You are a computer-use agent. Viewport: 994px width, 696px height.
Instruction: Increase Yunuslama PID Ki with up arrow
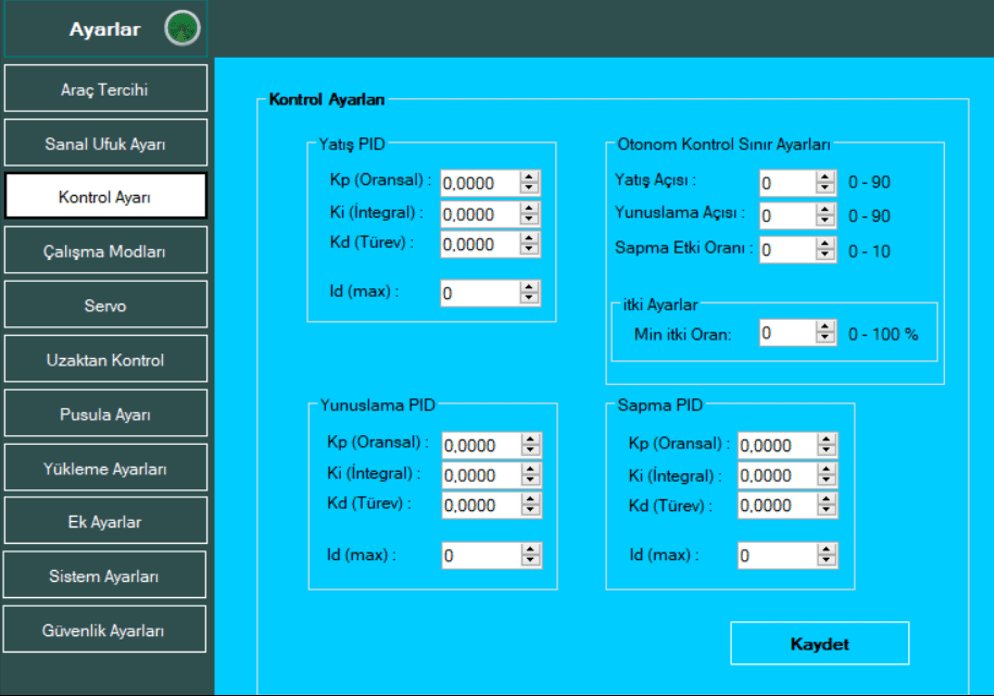531,469
